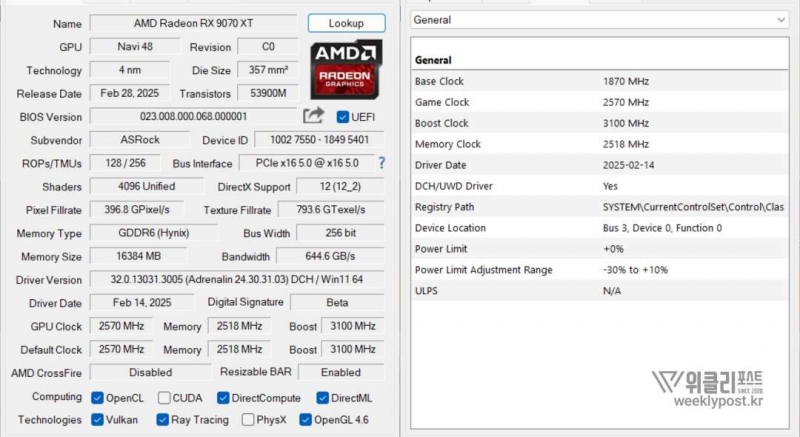Screen dimensions: 800x437
Task: Toggle the OpenGL 4.6 checkbox
Action: (x=305, y=420)
